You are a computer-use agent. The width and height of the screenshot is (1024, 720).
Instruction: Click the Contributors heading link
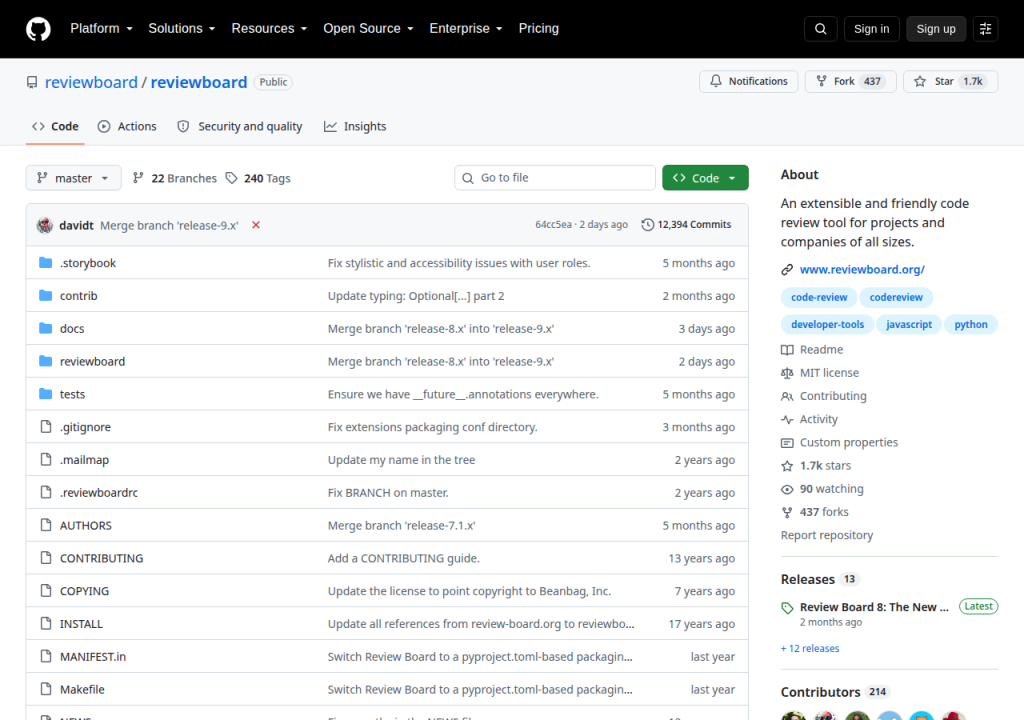coord(820,692)
